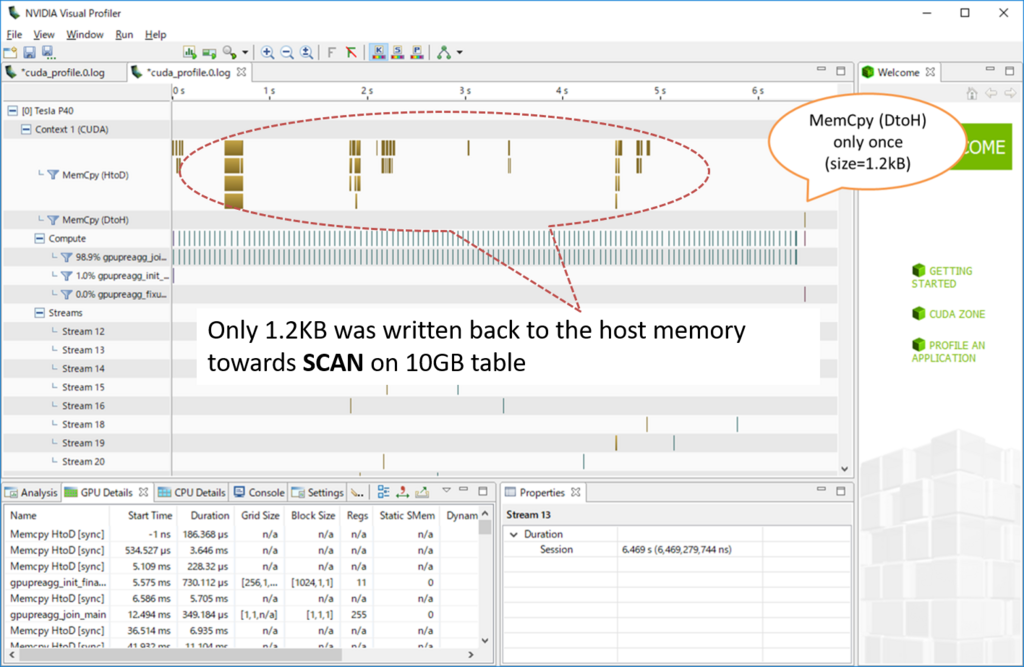Open the dropdown arrow beside tree icon
The height and width of the screenshot is (667, 1024).
coord(460,53)
